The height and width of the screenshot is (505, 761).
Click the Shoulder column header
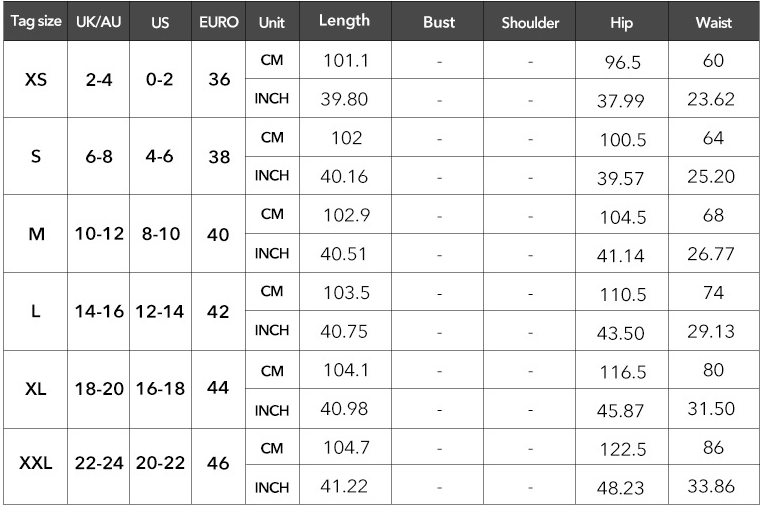(530, 21)
